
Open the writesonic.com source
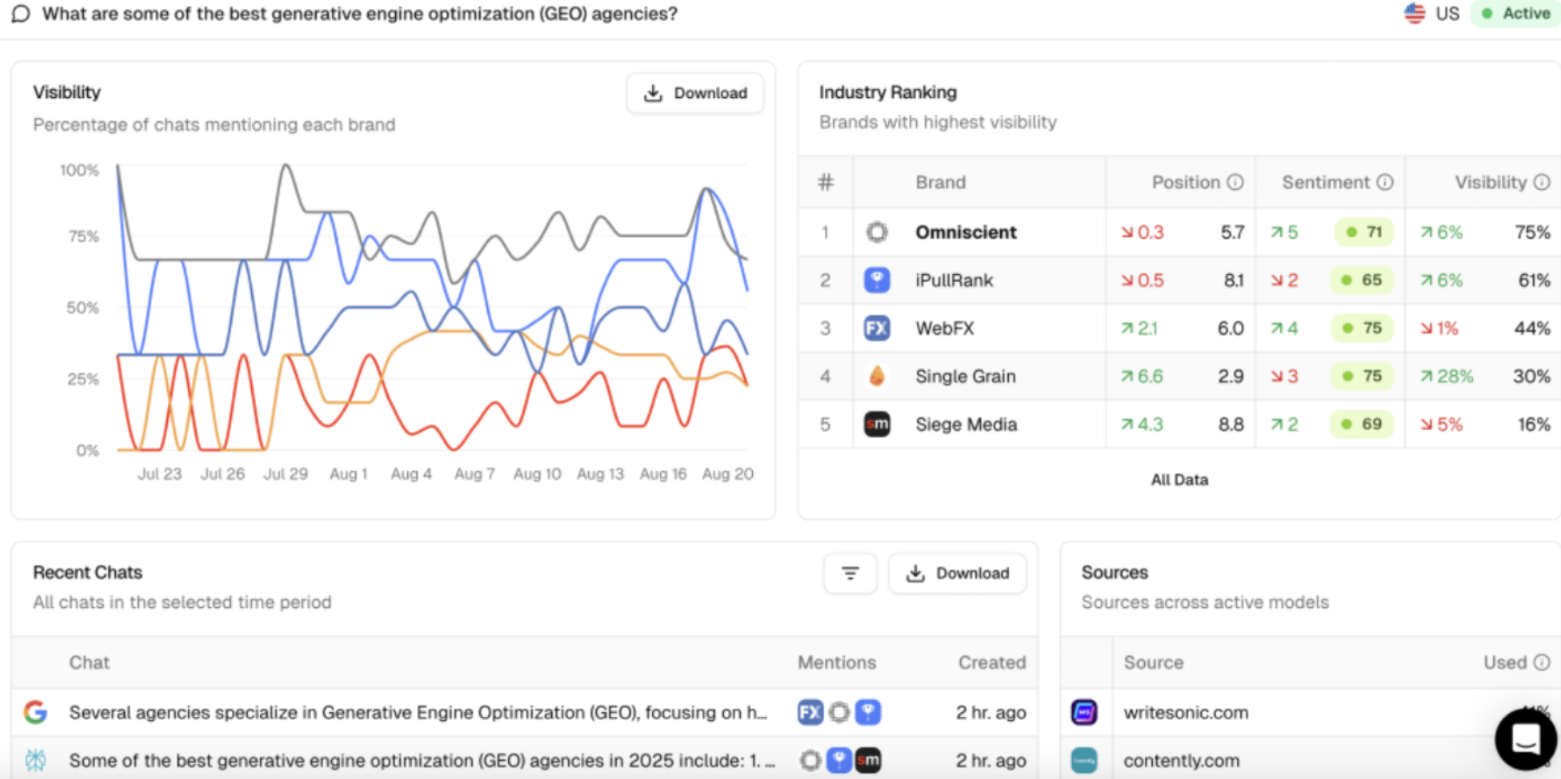1186,713
